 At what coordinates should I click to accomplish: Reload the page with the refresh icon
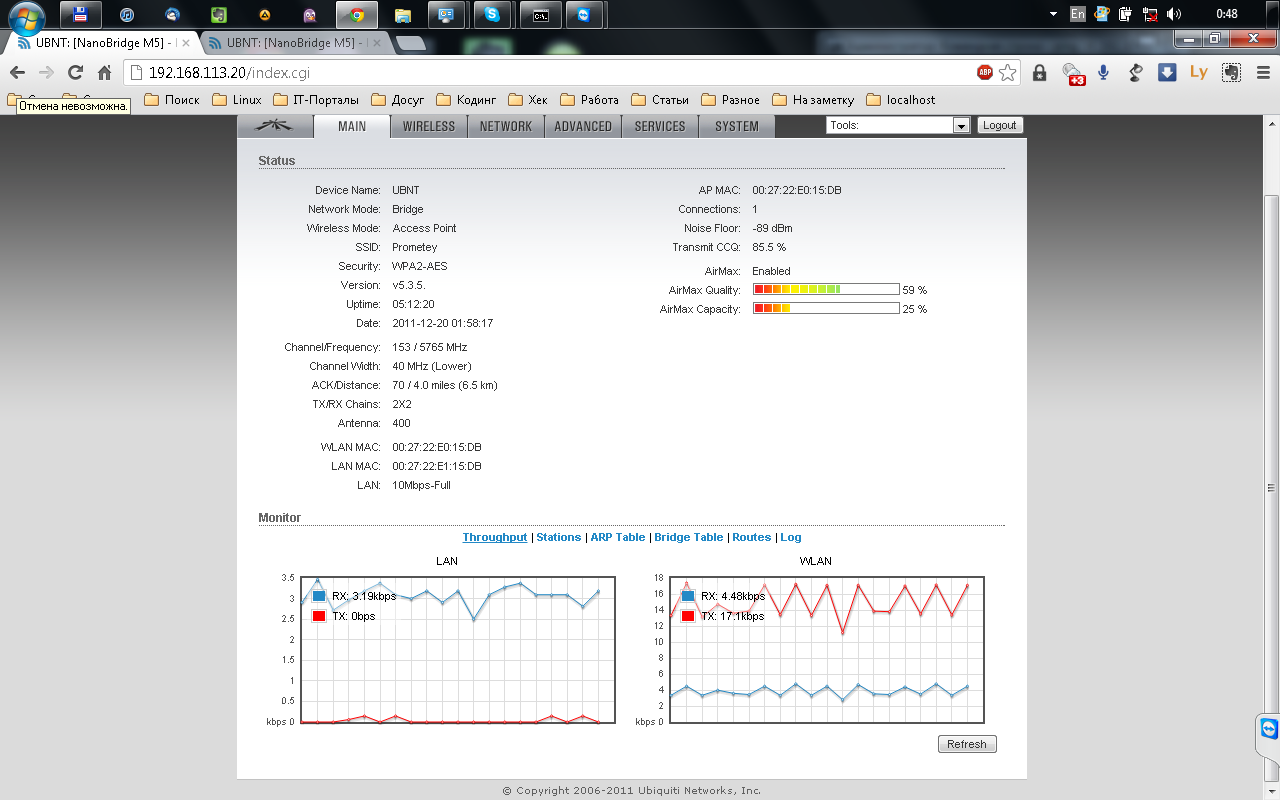(x=75, y=72)
